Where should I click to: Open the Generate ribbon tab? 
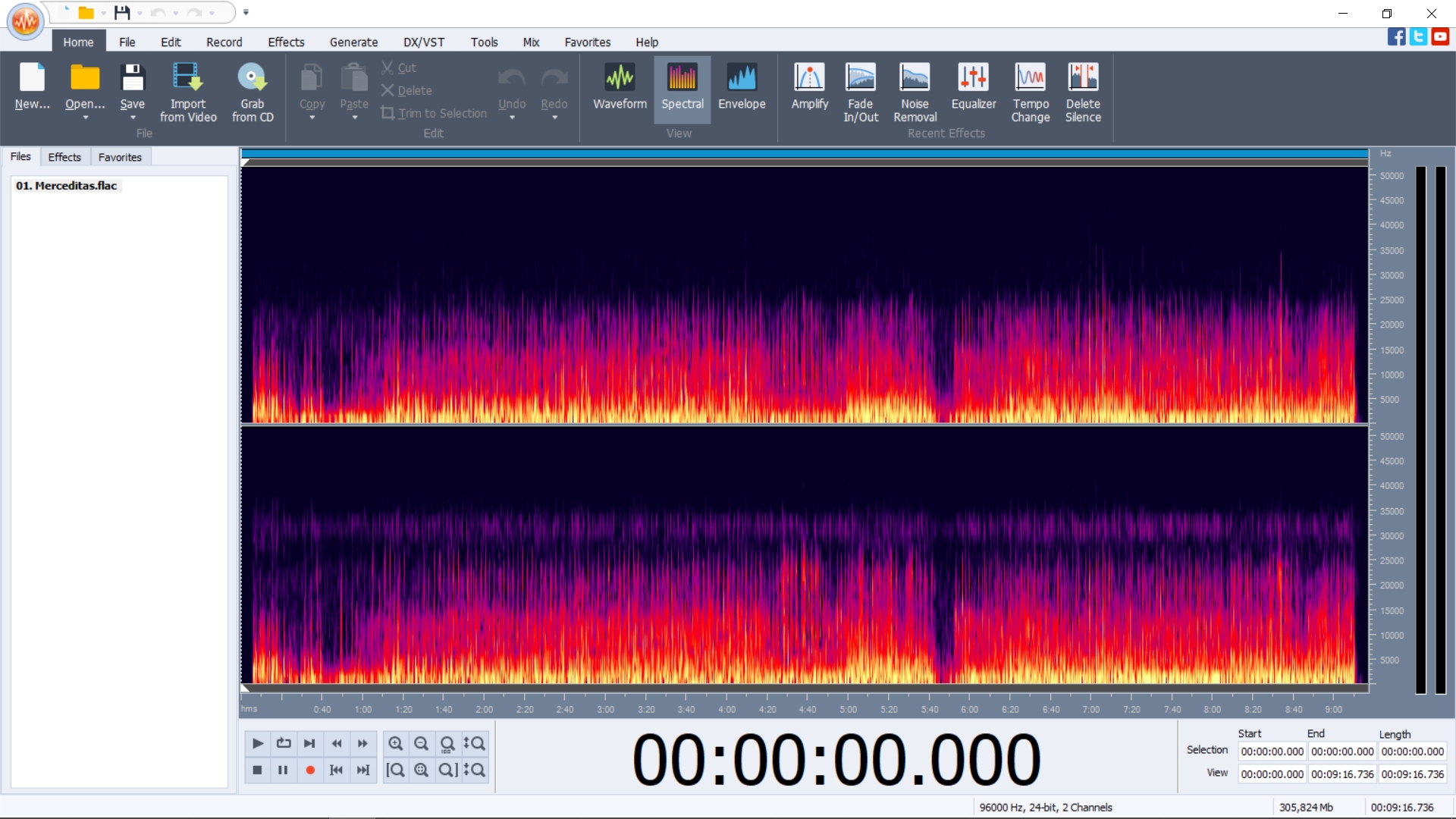point(353,42)
